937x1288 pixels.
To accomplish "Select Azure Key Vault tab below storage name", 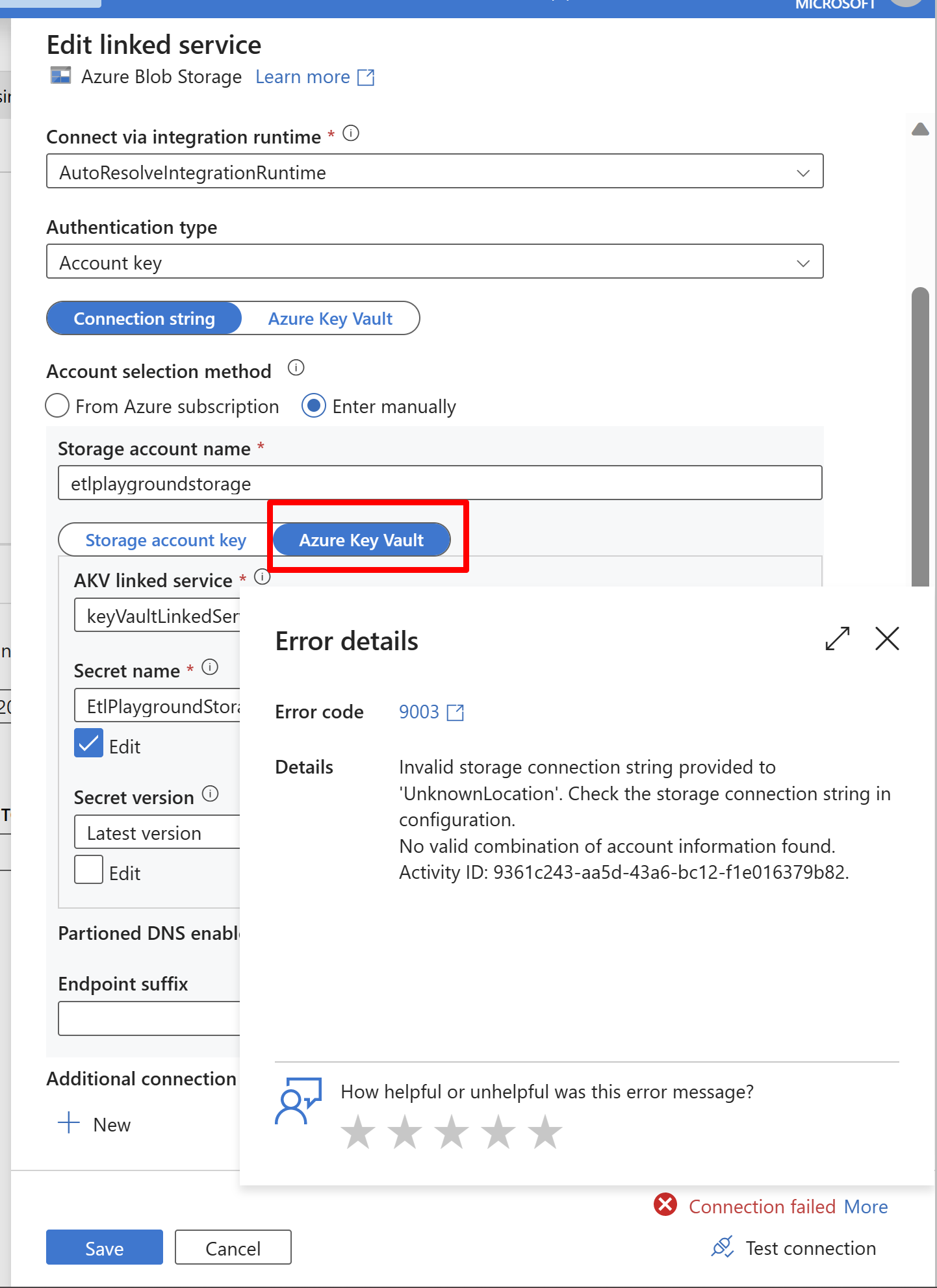I will (x=361, y=540).
